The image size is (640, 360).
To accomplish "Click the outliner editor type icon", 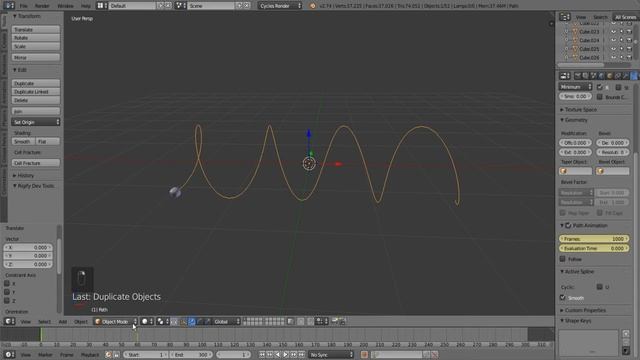I will coord(565,17).
